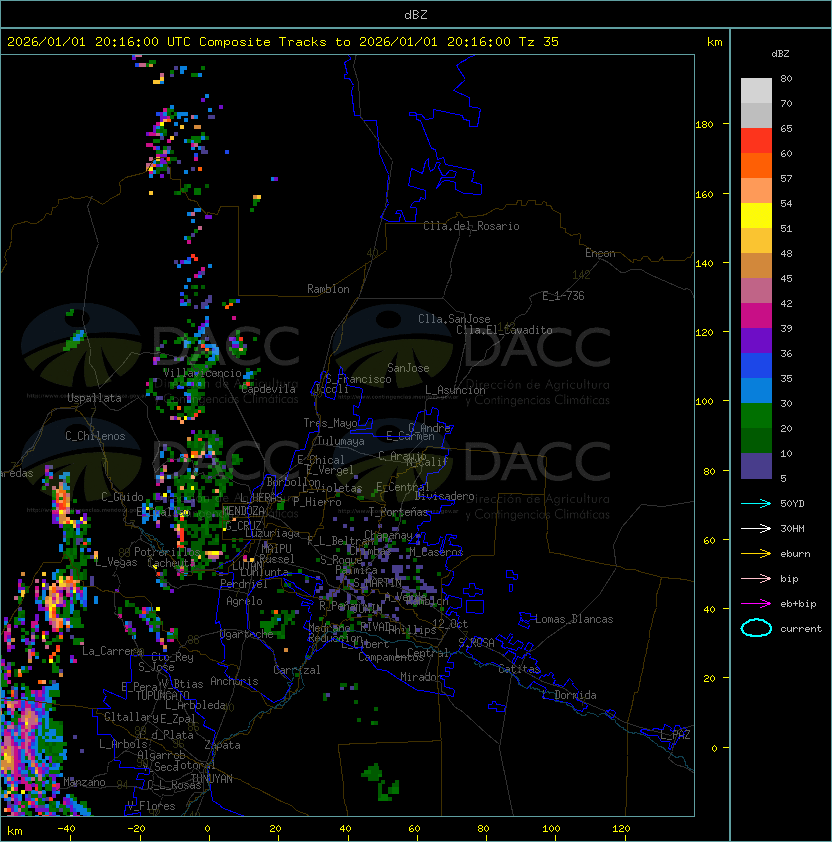Click the 'Ugarteche' place label

[x=247, y=634]
